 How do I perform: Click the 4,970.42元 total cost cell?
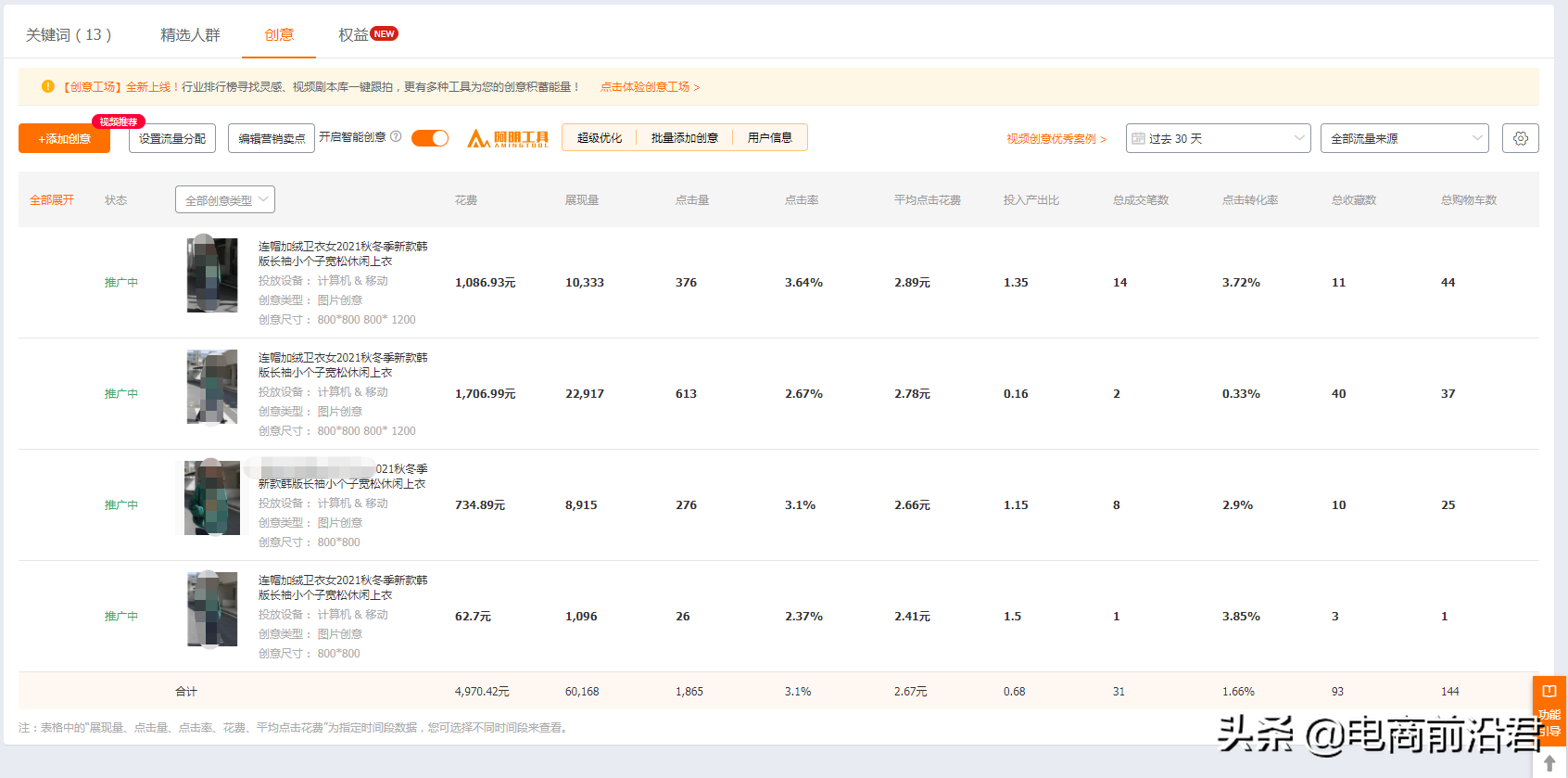tap(482, 691)
